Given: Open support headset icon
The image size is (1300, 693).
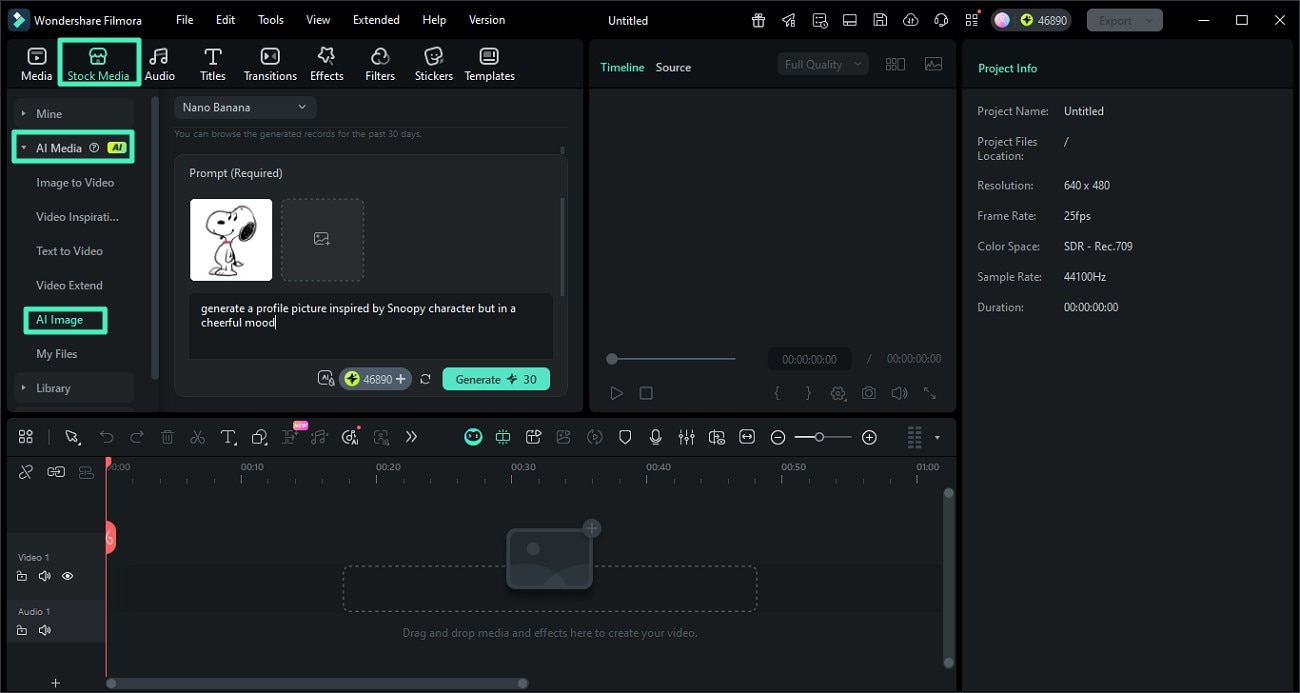Looking at the screenshot, I should click(x=941, y=20).
